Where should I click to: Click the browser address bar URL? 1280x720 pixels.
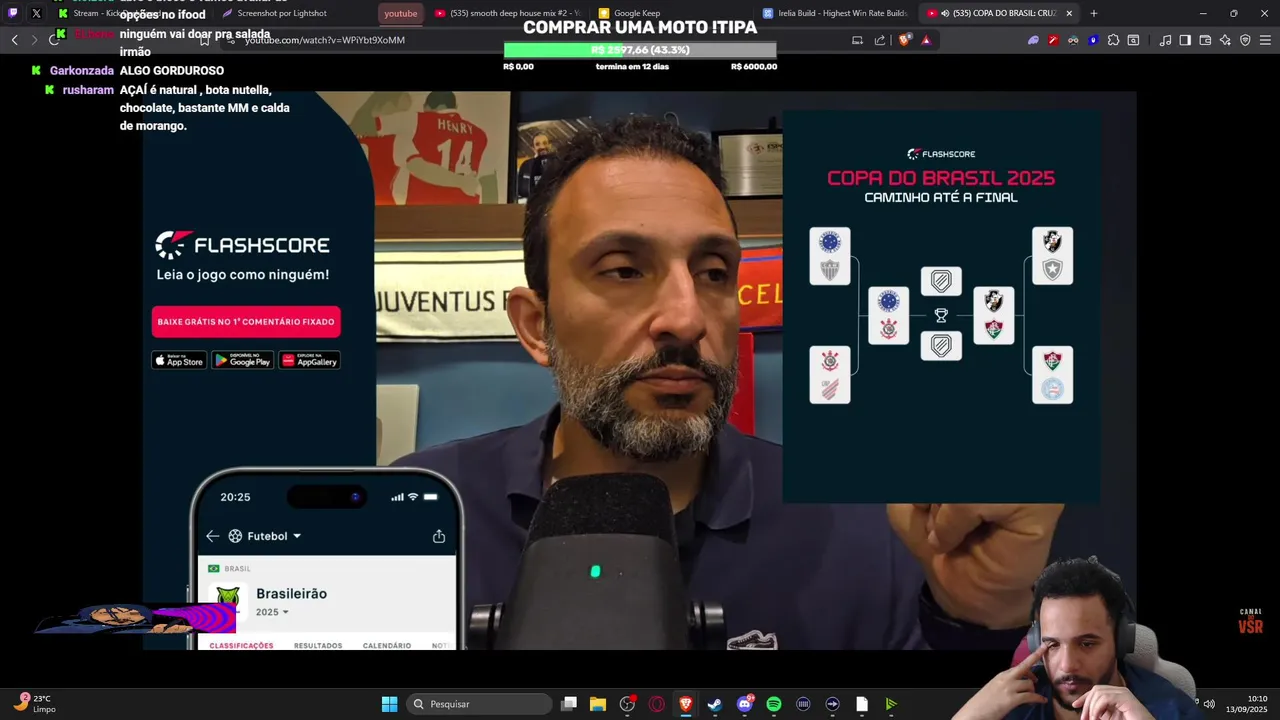tap(325, 40)
